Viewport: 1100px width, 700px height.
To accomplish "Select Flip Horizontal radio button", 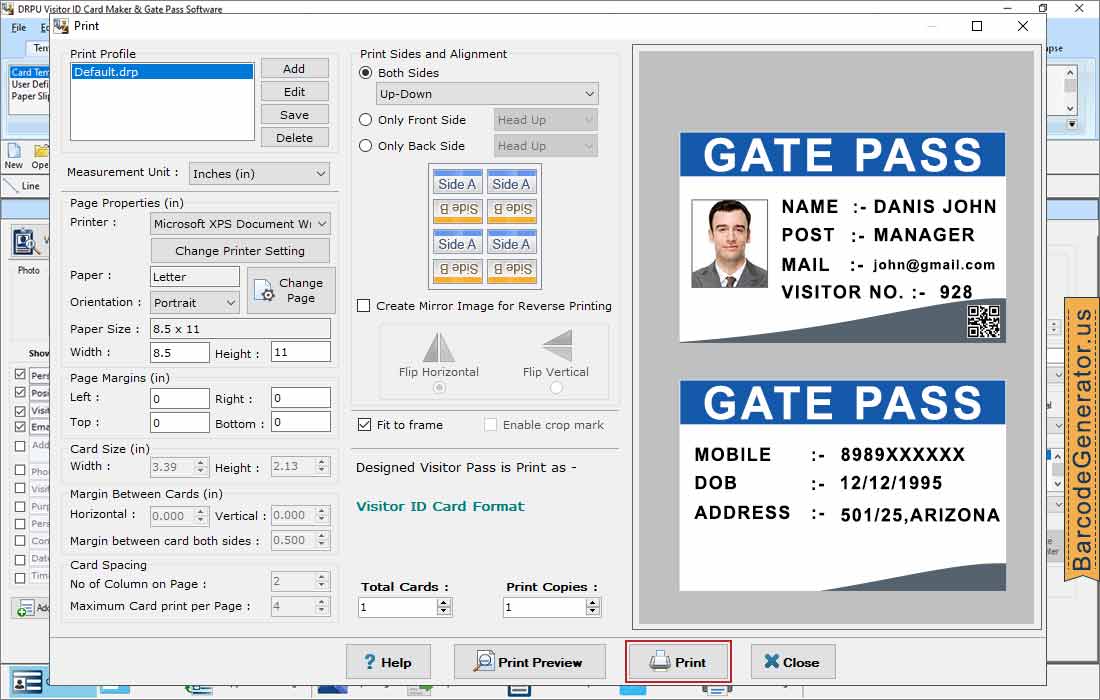I will click(x=439, y=387).
